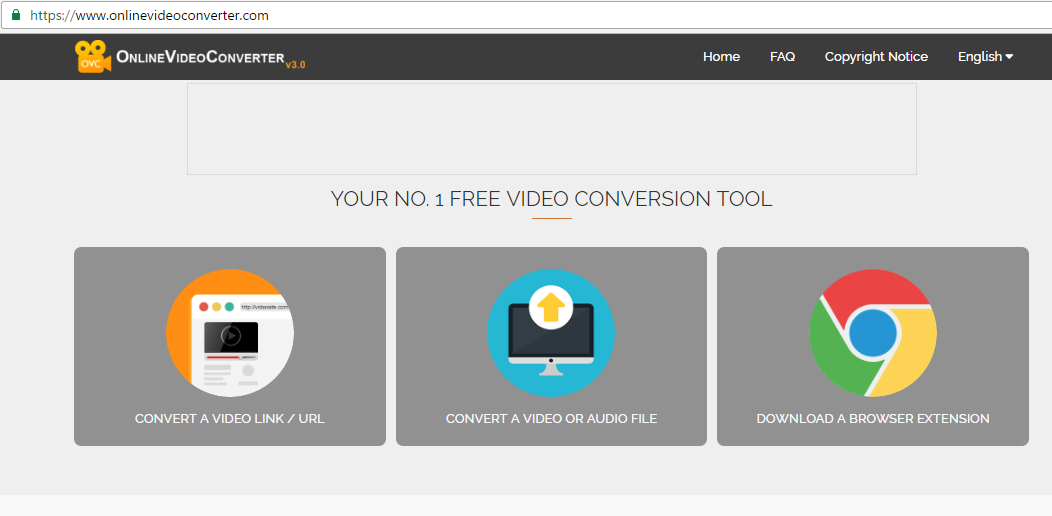
Task: Click the empty ad banner box
Action: [x=551, y=129]
